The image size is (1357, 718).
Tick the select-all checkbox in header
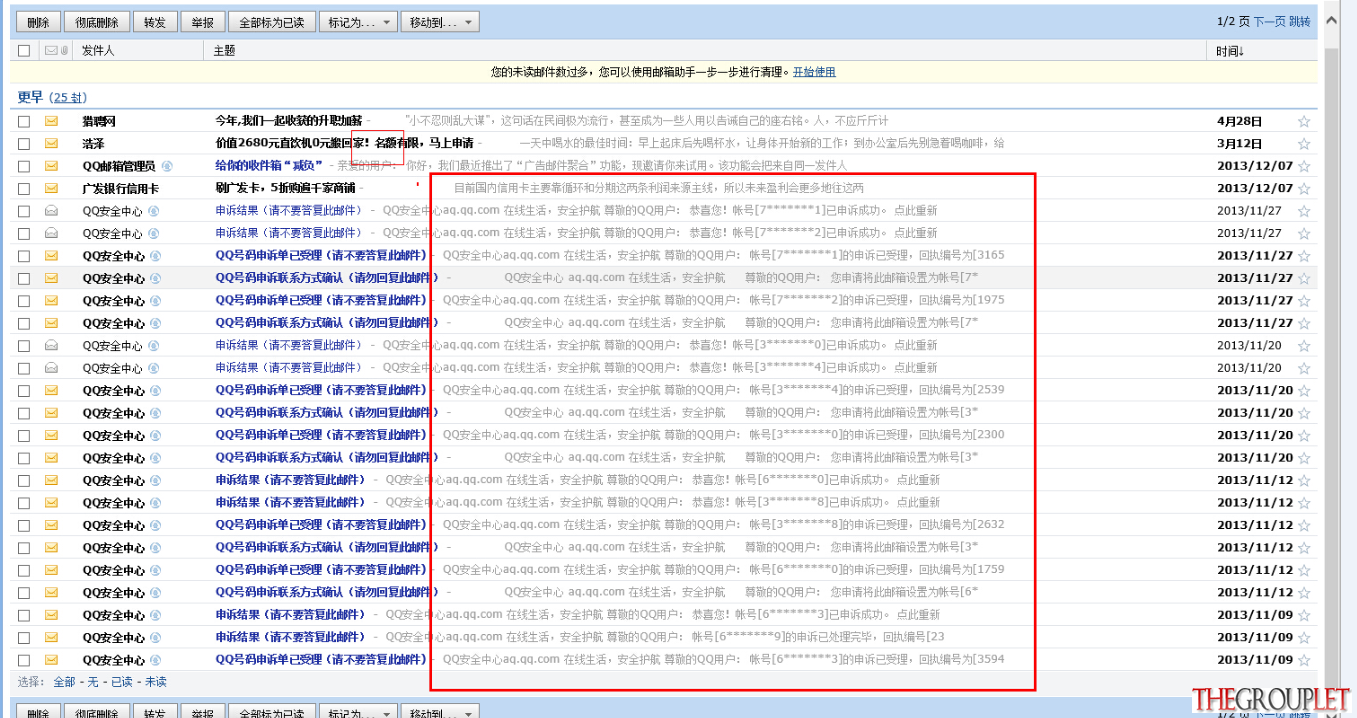pyautogui.click(x=24, y=51)
